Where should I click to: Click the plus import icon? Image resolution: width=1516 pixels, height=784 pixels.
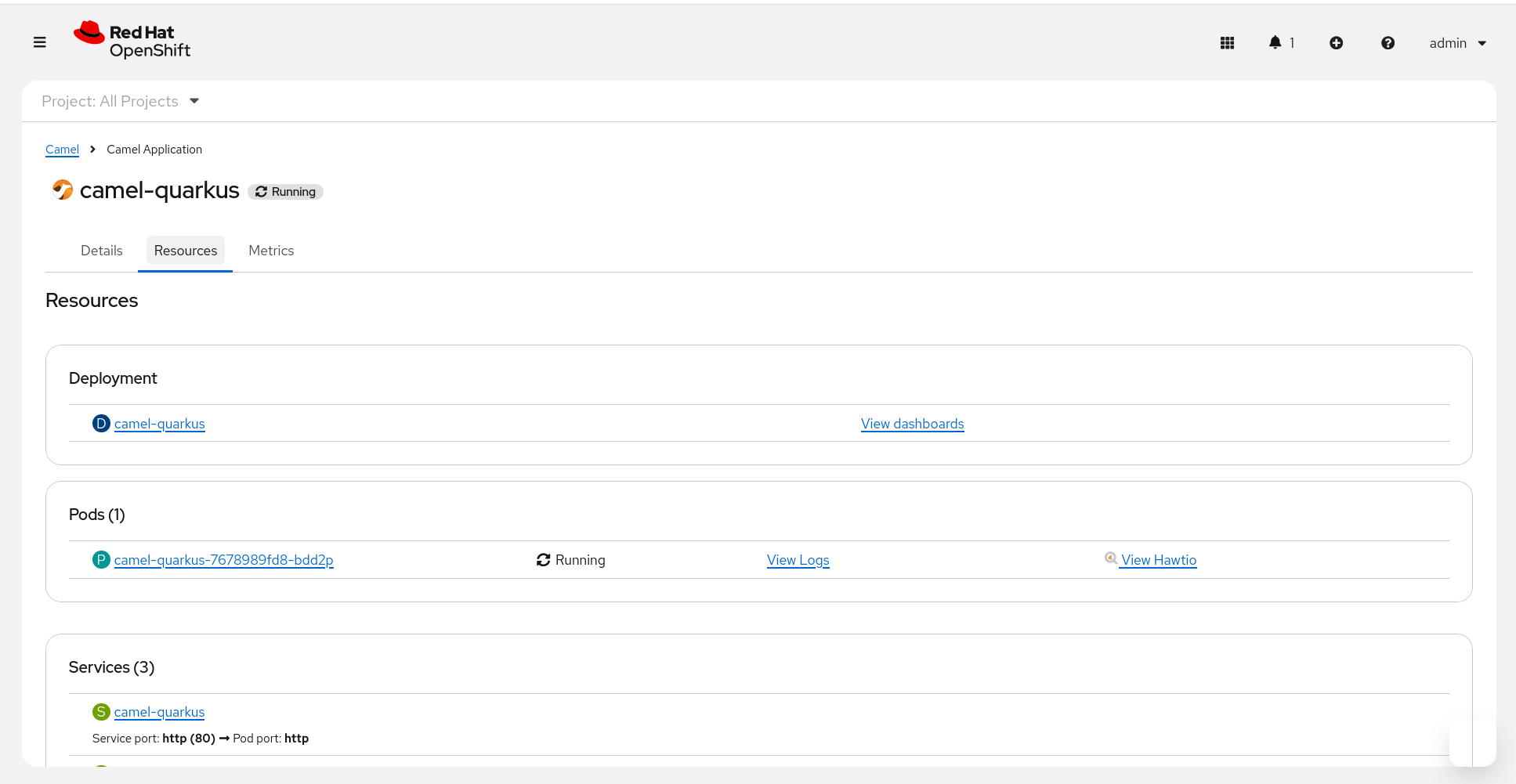(x=1336, y=43)
